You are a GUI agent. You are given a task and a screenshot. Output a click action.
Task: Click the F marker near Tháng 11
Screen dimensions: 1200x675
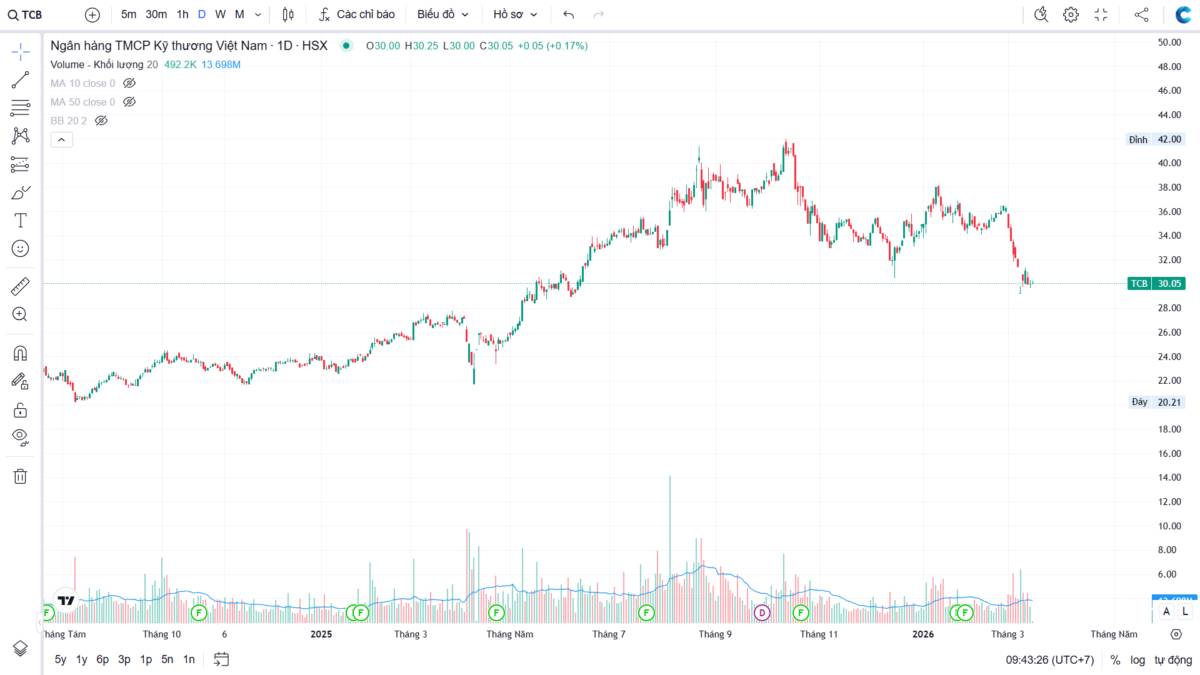800,612
